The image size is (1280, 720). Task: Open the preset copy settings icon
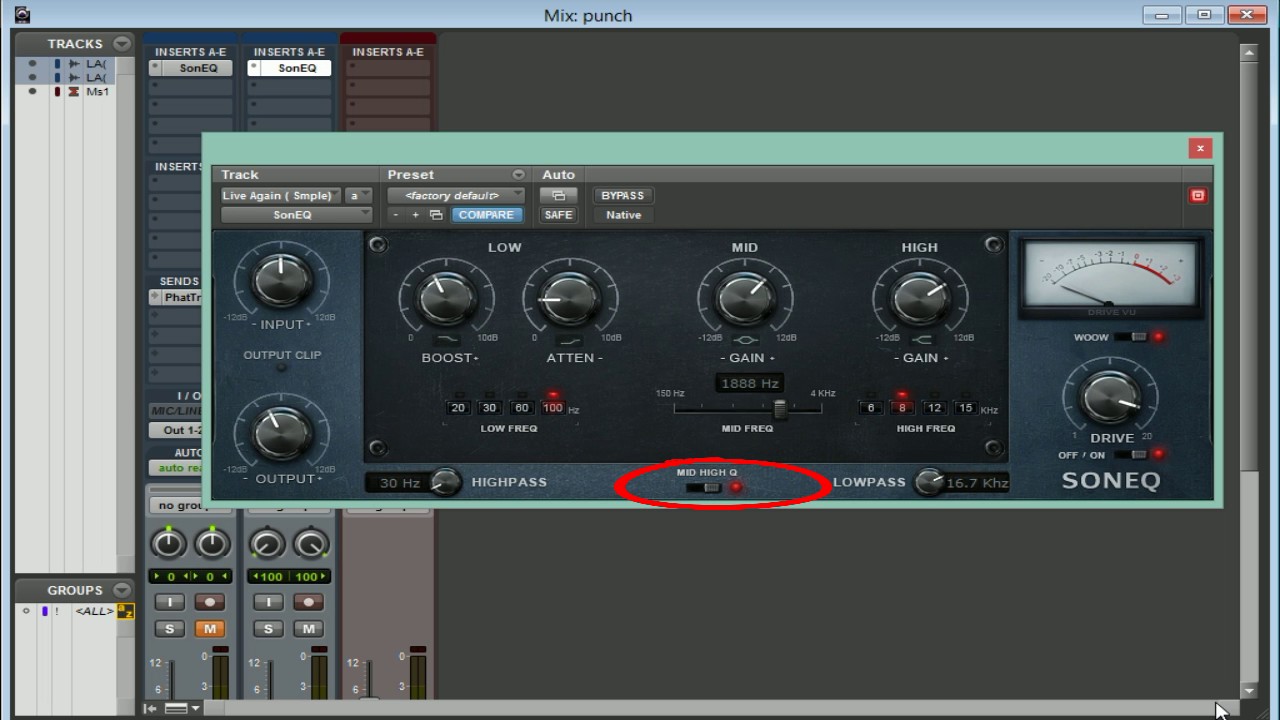click(436, 215)
